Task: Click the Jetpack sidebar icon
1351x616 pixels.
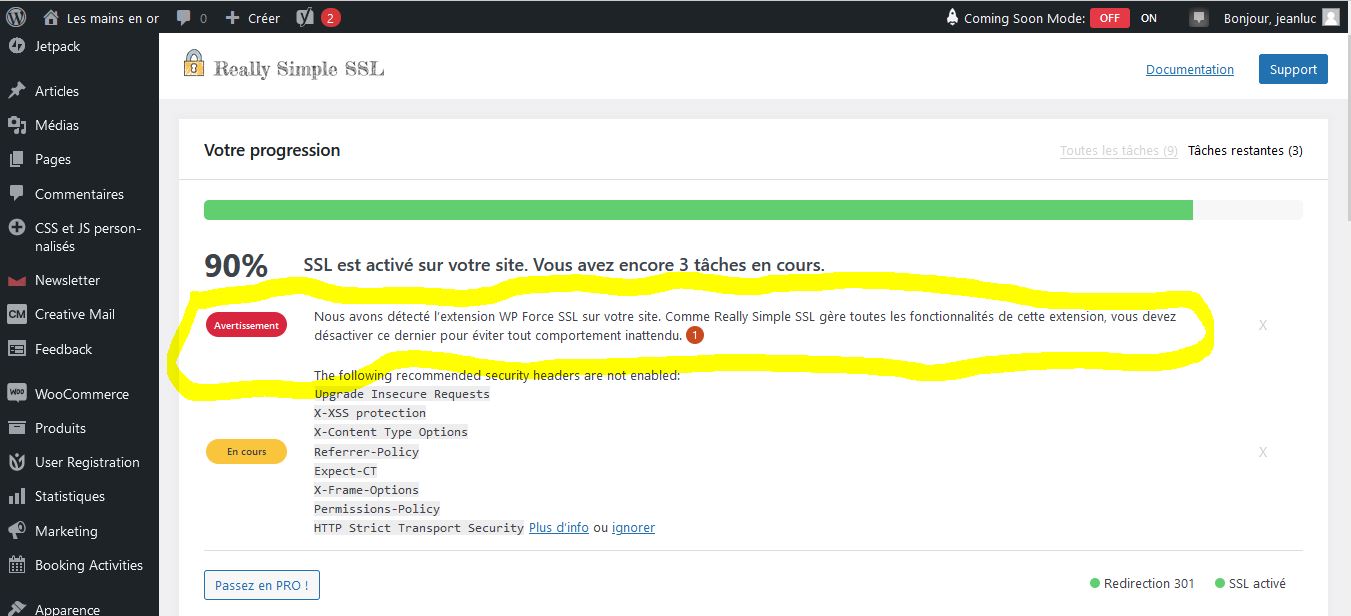Action: tap(16, 46)
